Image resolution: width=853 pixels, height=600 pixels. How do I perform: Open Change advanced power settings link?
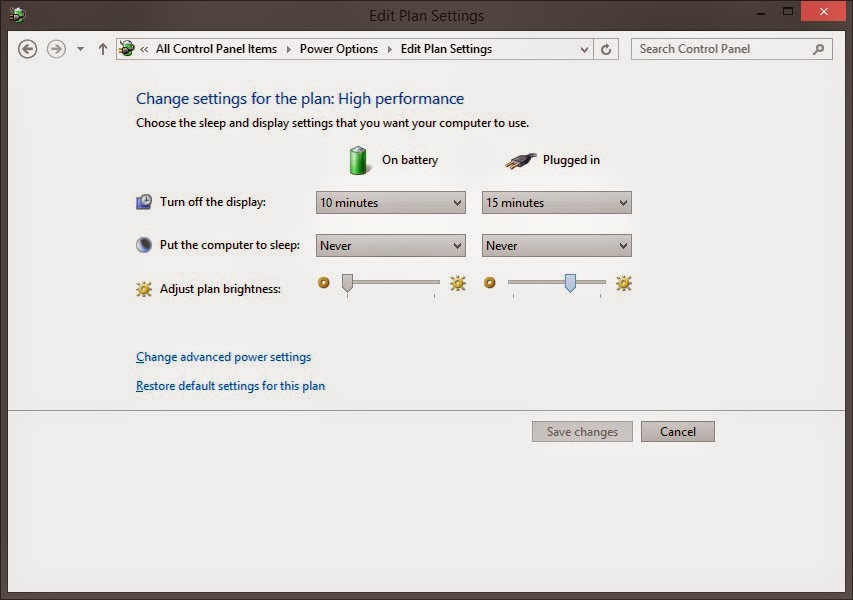click(x=223, y=357)
